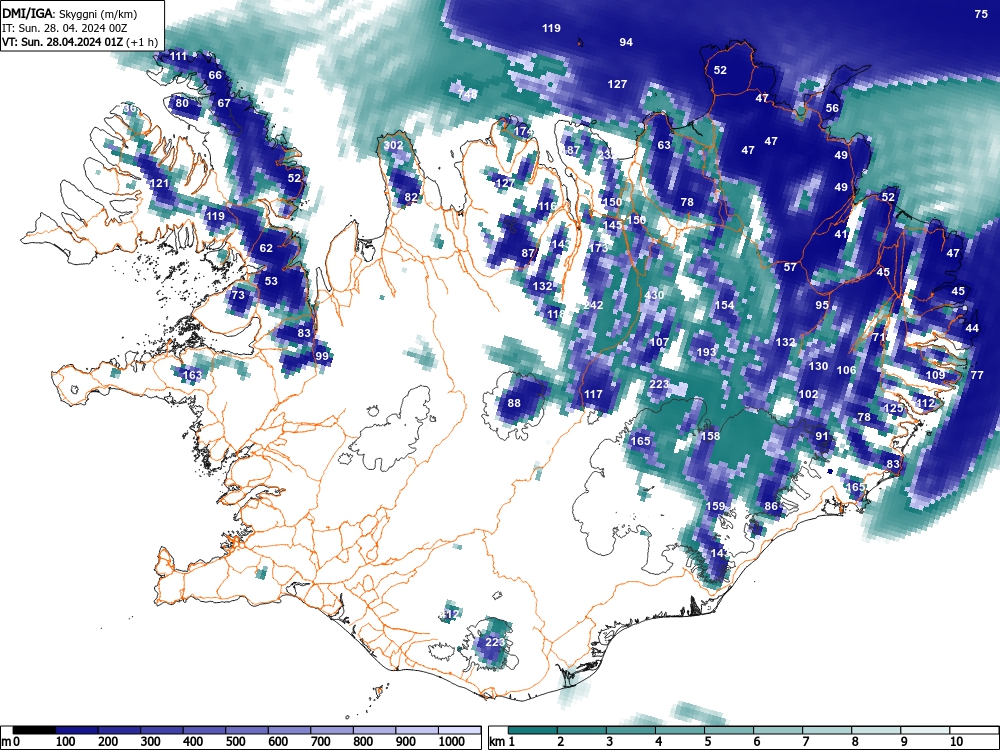Click the '1000' label on the metre scale
This screenshot has width=1000, height=750.
click(451, 742)
